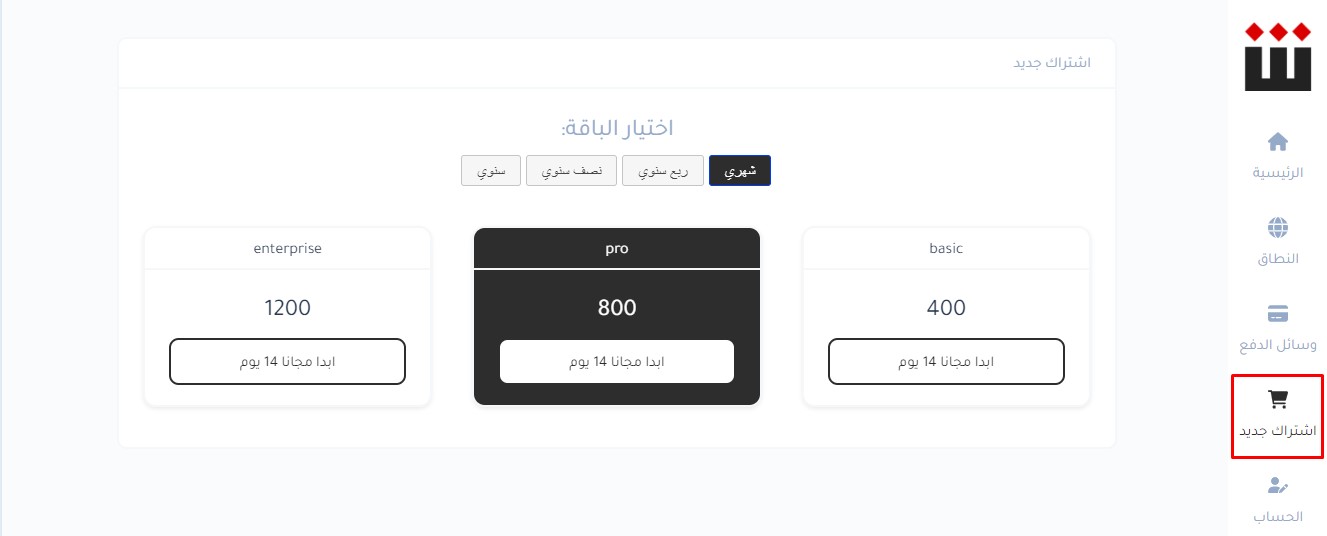Click the enterprise plan price 1200
This screenshot has height=536, width=1327.
pos(287,308)
